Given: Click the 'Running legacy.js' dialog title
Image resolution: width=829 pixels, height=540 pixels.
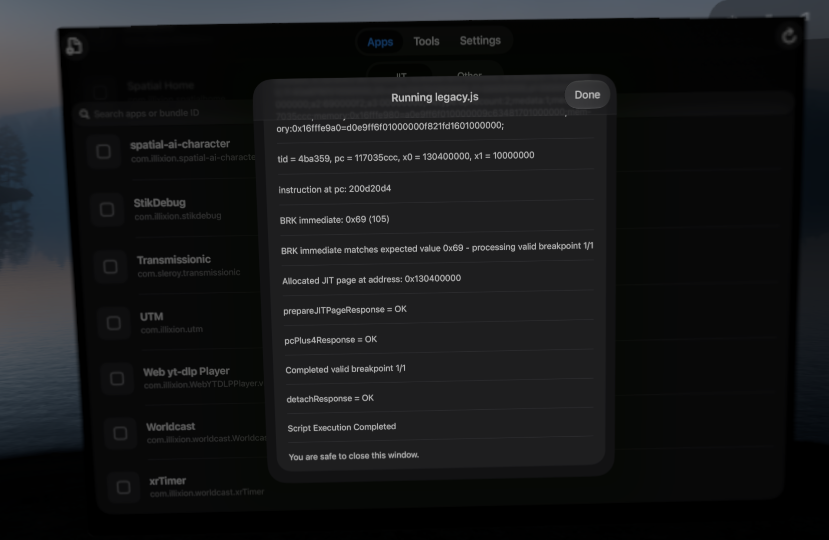Looking at the screenshot, I should 435,97.
